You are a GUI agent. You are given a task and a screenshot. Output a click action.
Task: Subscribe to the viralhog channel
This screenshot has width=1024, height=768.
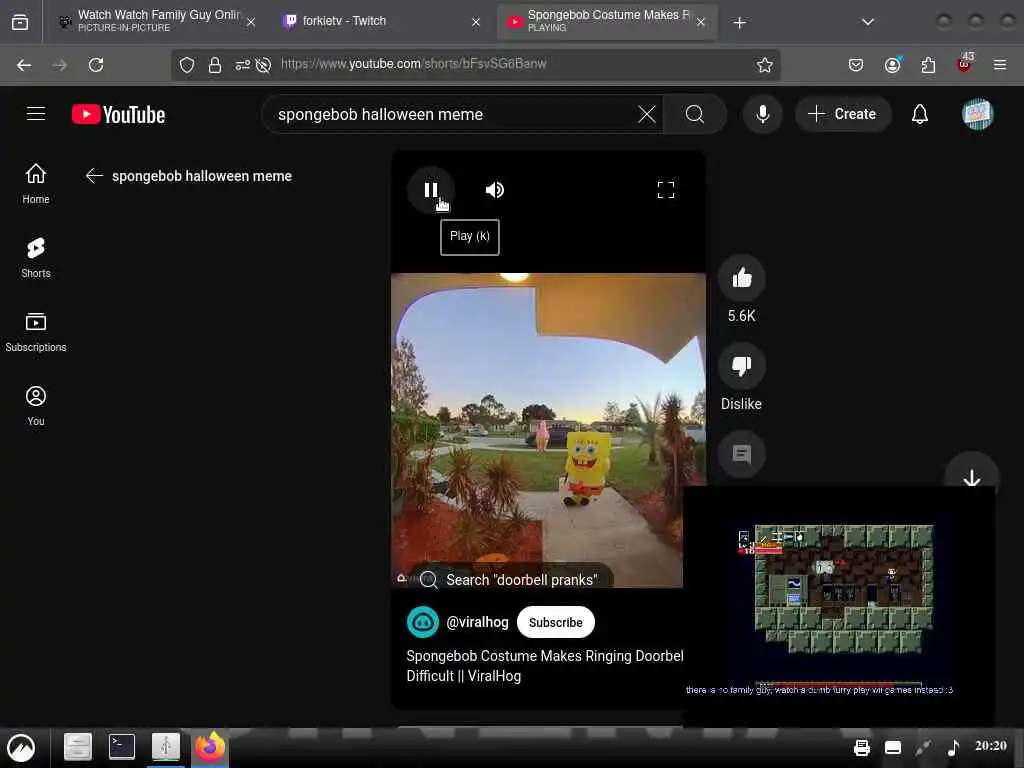555,622
